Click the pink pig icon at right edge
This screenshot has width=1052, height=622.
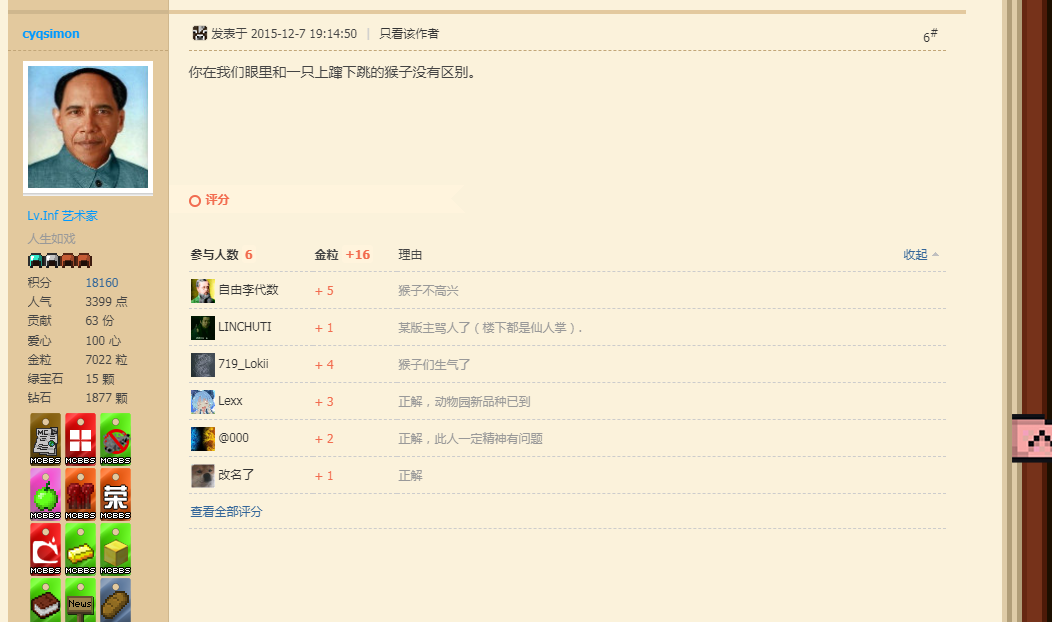(x=1032, y=438)
